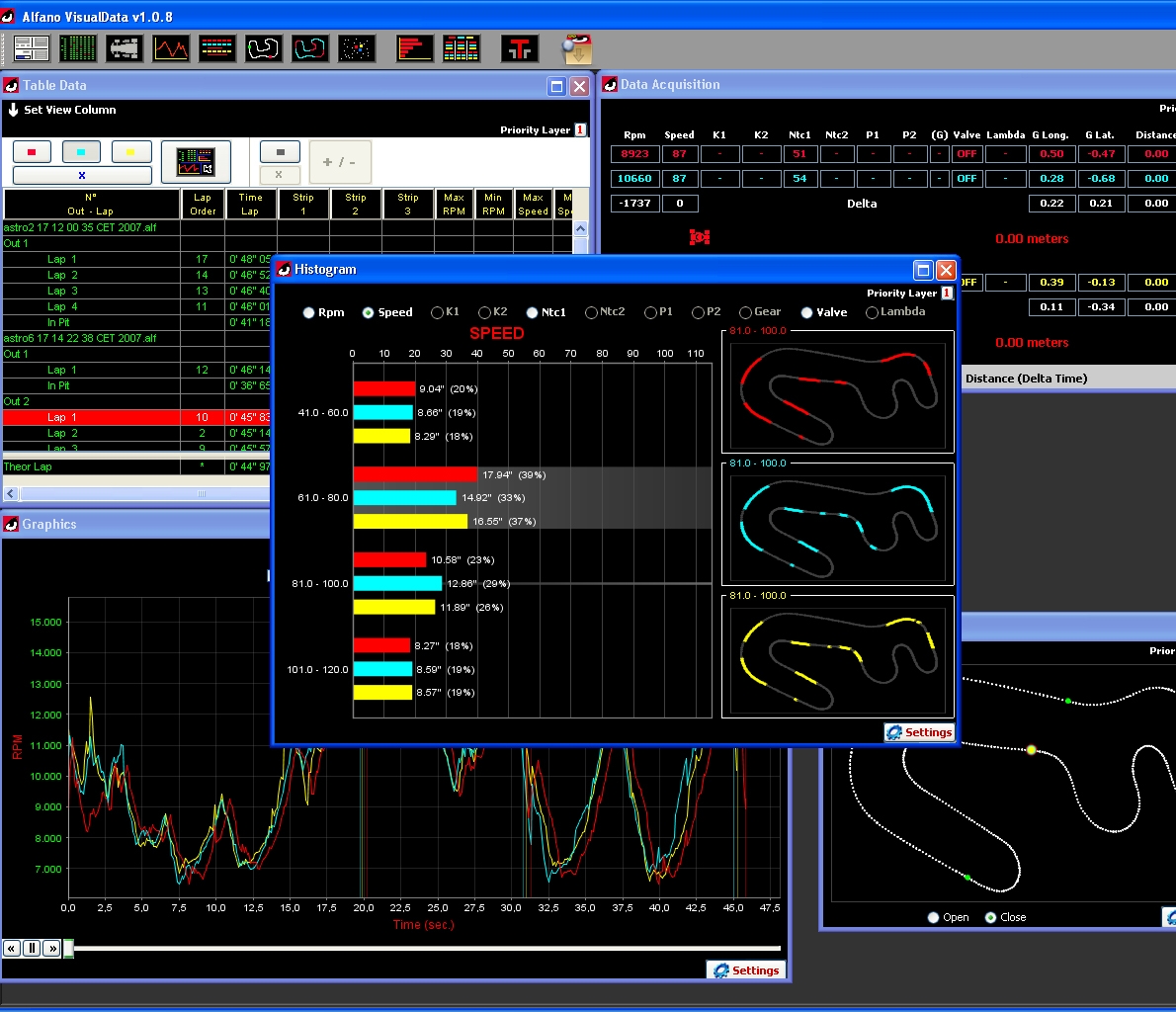Click the download box icon in the toolbar

577,48
